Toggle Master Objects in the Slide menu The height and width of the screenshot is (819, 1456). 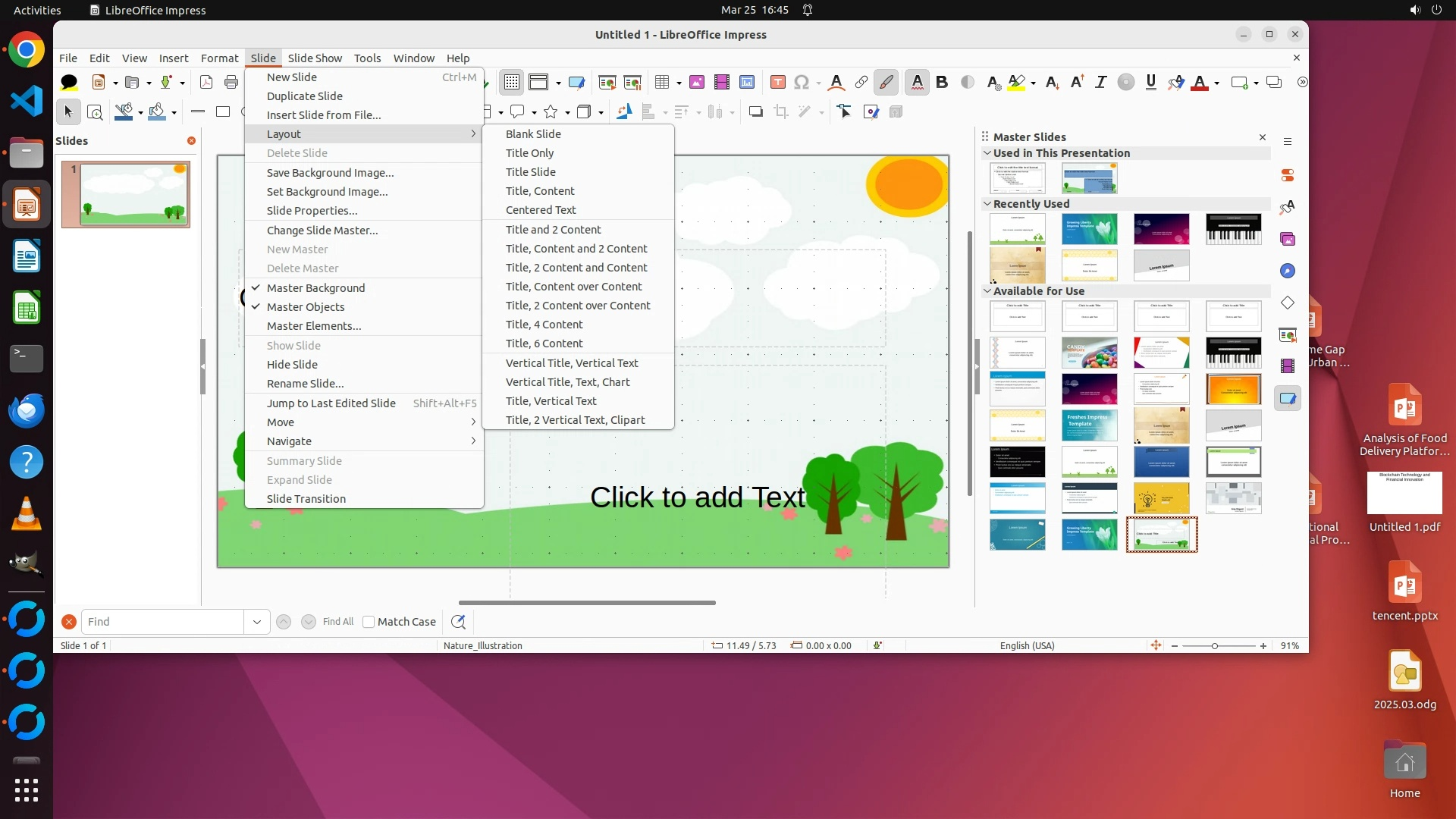click(x=306, y=307)
